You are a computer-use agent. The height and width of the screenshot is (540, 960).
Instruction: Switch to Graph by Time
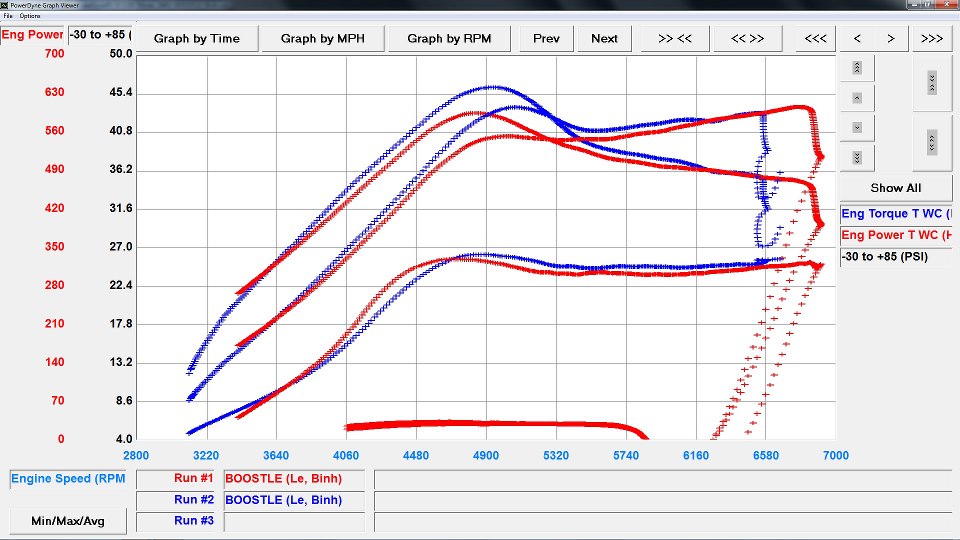coord(197,39)
